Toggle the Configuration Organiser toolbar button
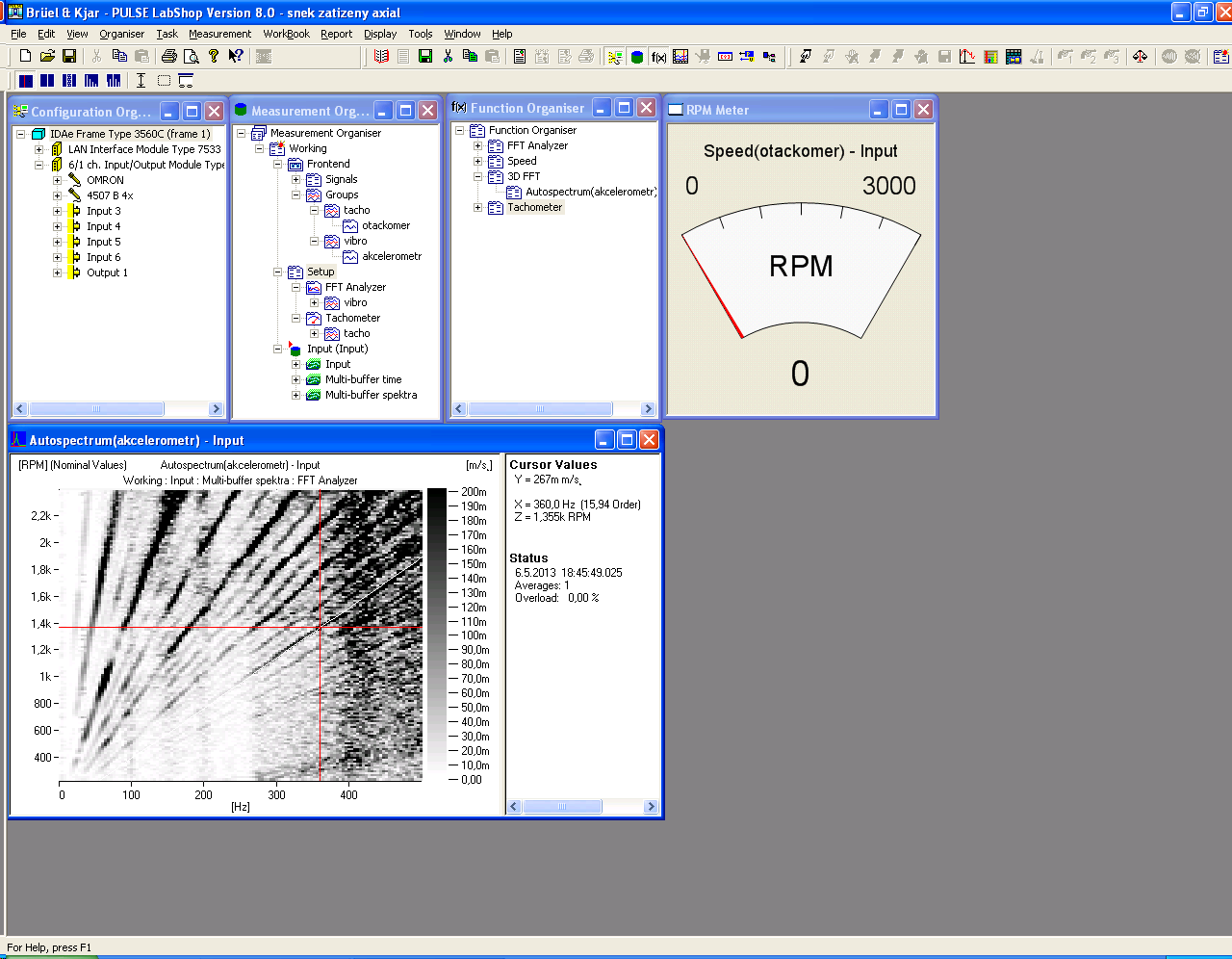Viewport: 1232px width, 959px height. click(x=614, y=57)
